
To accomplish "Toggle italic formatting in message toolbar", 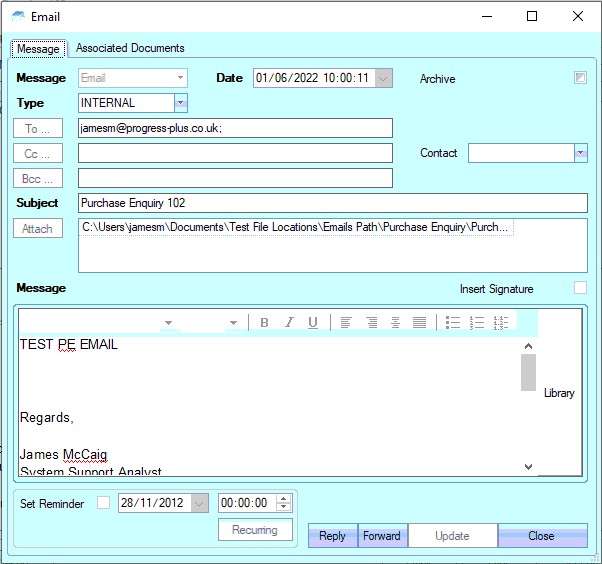I will pos(289,322).
